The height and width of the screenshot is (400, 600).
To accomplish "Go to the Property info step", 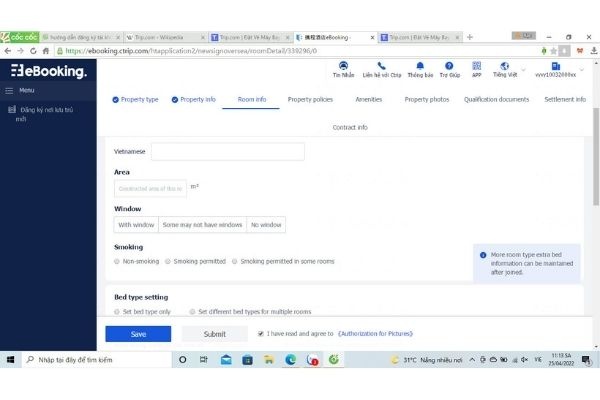I will point(194,100).
